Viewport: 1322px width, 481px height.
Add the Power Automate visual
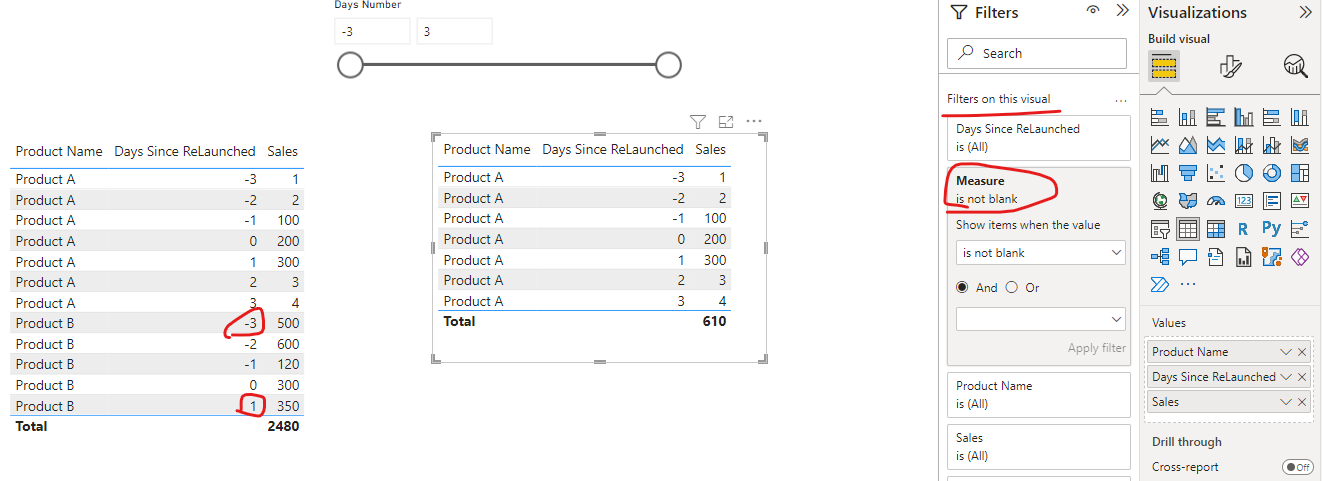pyautogui.click(x=1161, y=285)
